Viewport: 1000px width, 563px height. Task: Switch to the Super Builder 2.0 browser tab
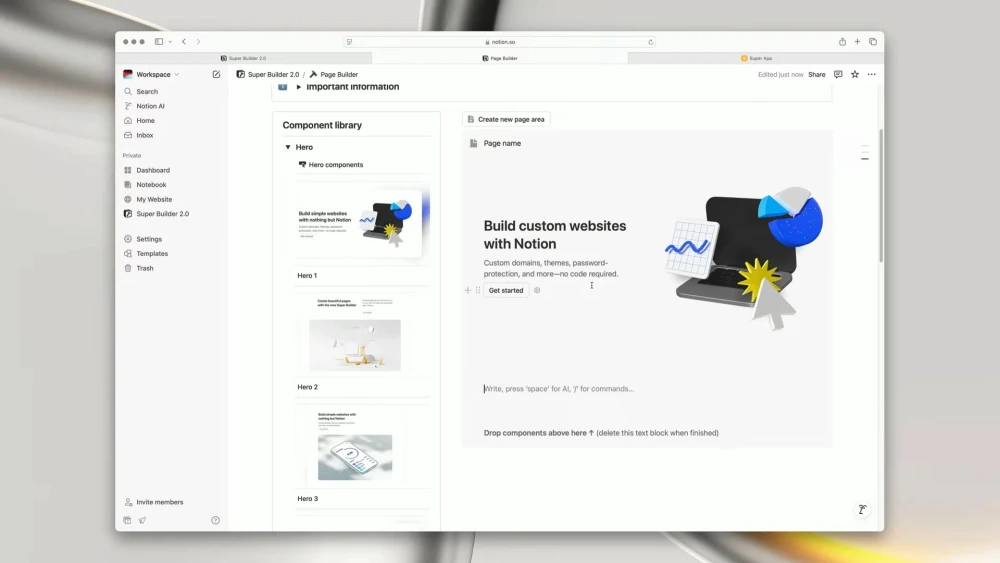point(244,58)
